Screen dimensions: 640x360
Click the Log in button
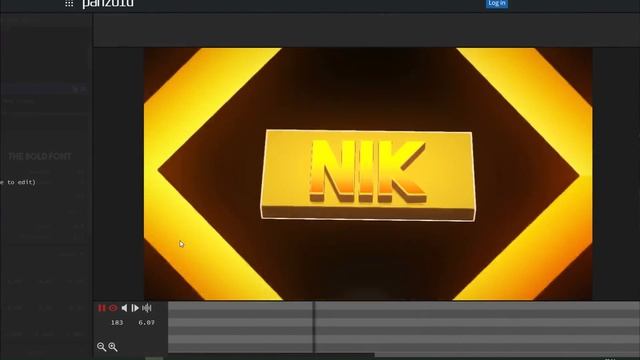497,3
